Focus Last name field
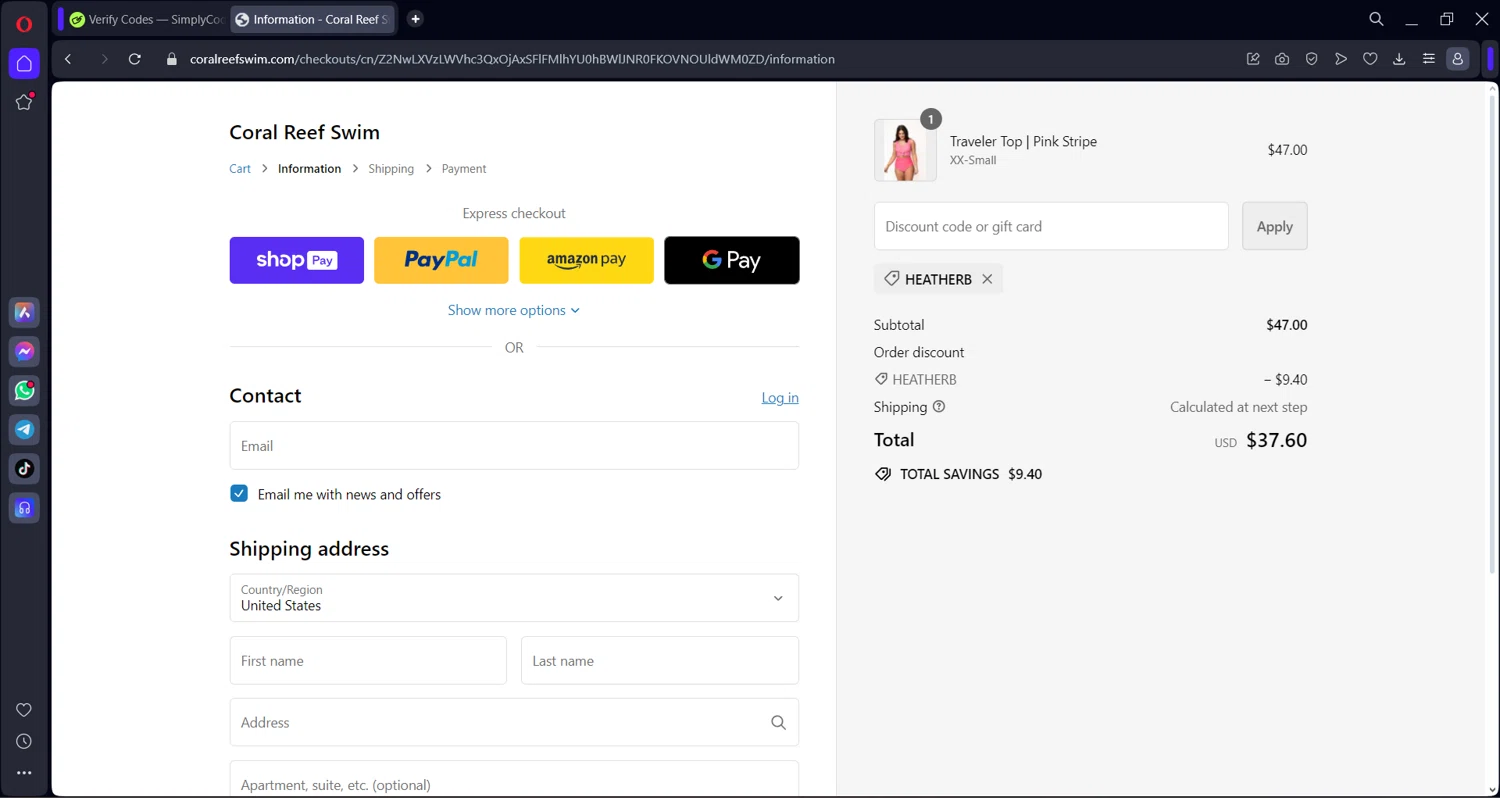The width and height of the screenshot is (1500, 798). [660, 661]
